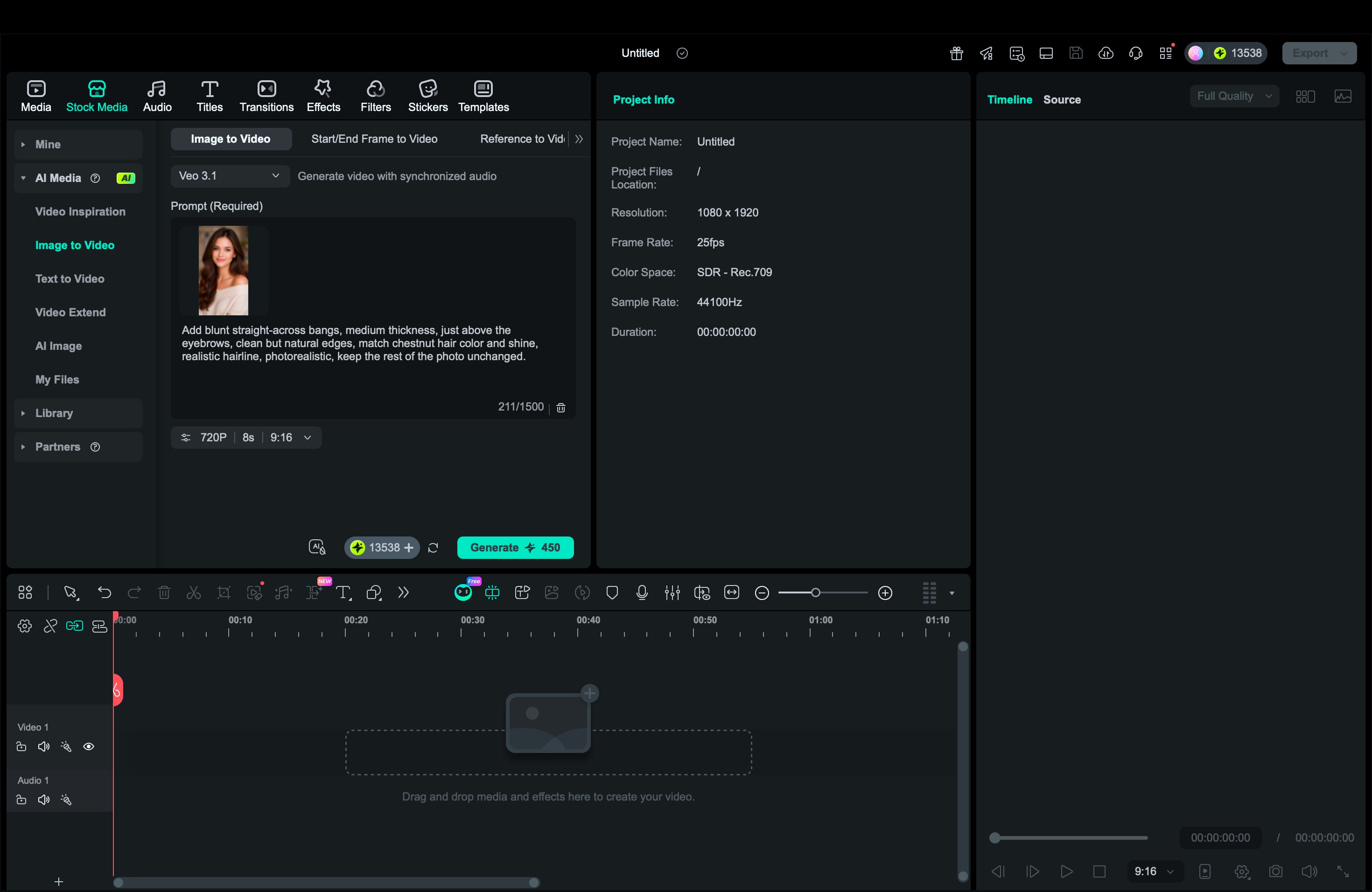Open the Effects panel

[x=323, y=96]
